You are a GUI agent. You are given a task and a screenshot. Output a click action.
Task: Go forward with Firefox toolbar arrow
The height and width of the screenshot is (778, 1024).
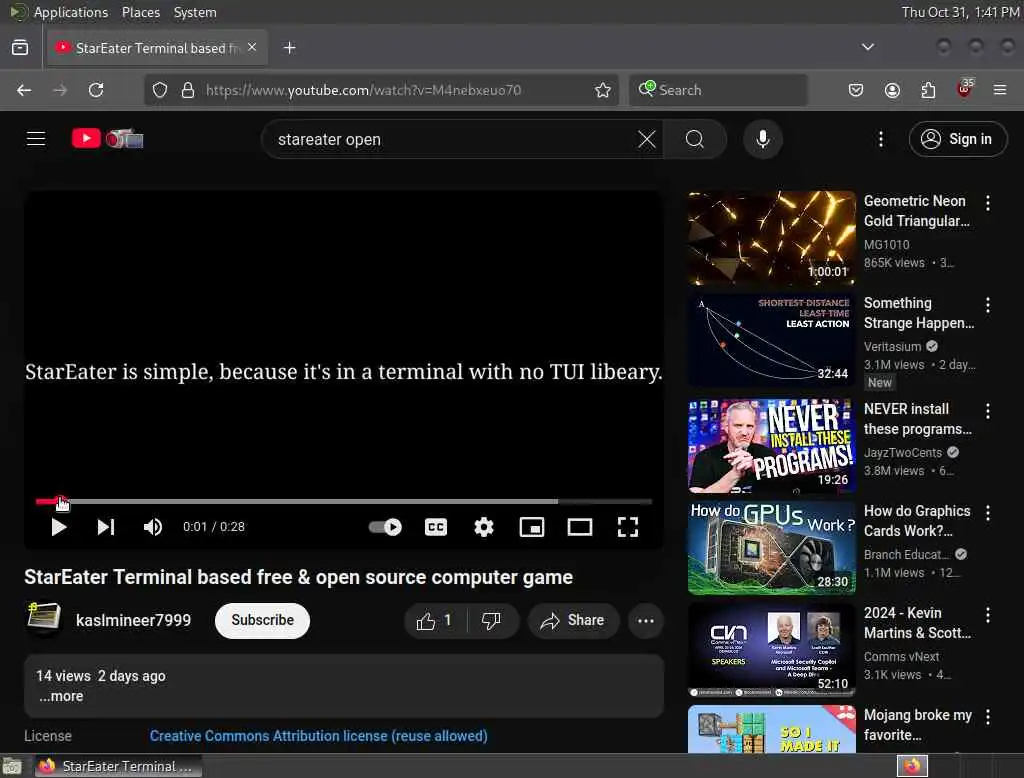[60, 90]
